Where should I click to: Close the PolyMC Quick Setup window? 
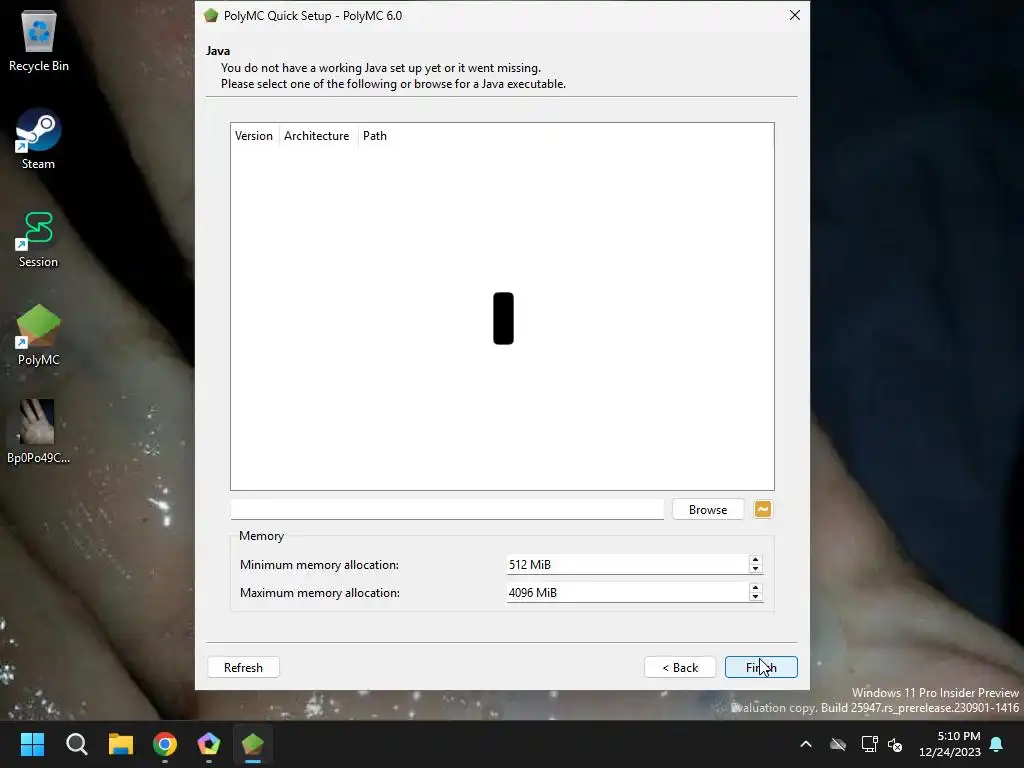[795, 15]
